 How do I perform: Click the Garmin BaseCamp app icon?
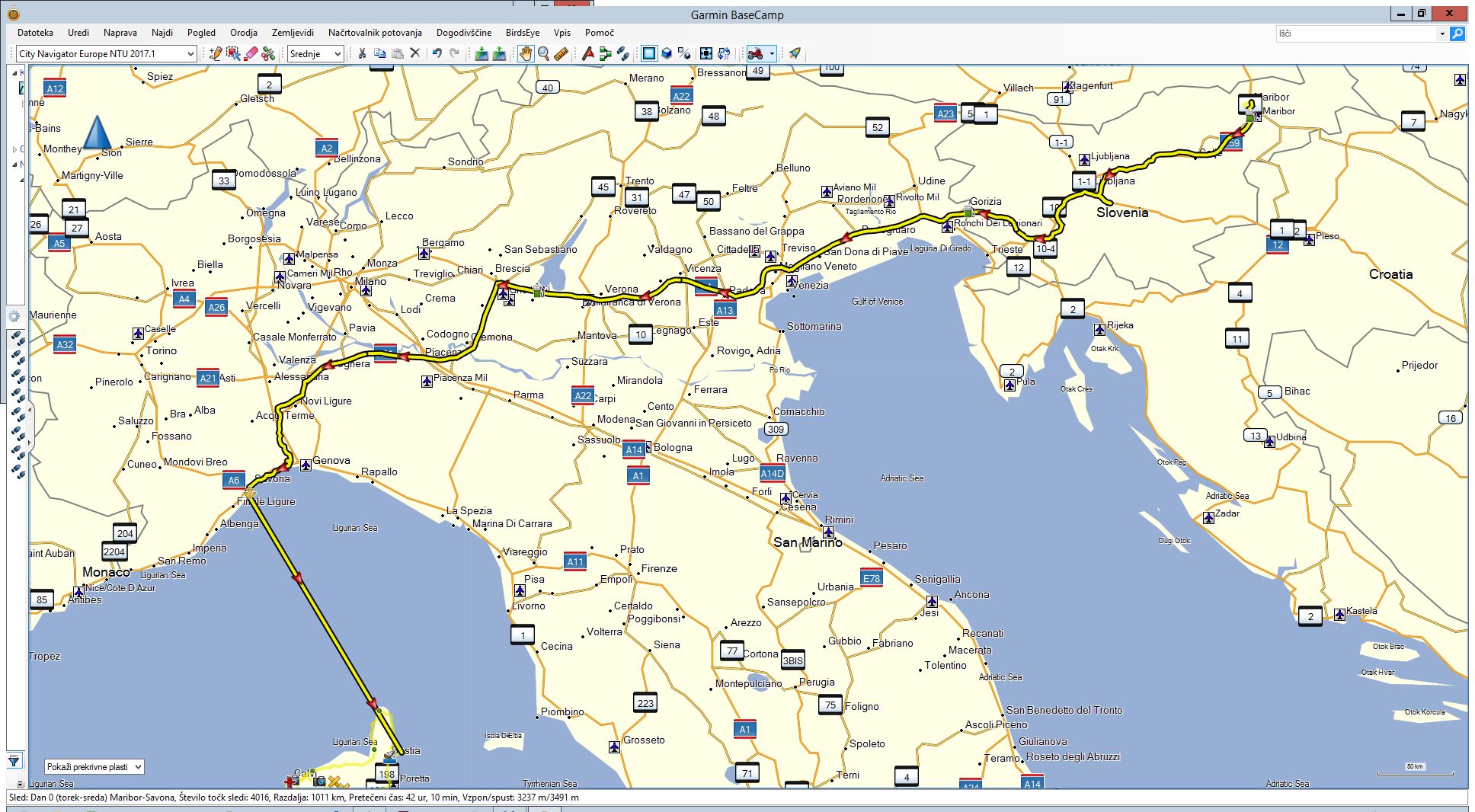tap(13, 14)
